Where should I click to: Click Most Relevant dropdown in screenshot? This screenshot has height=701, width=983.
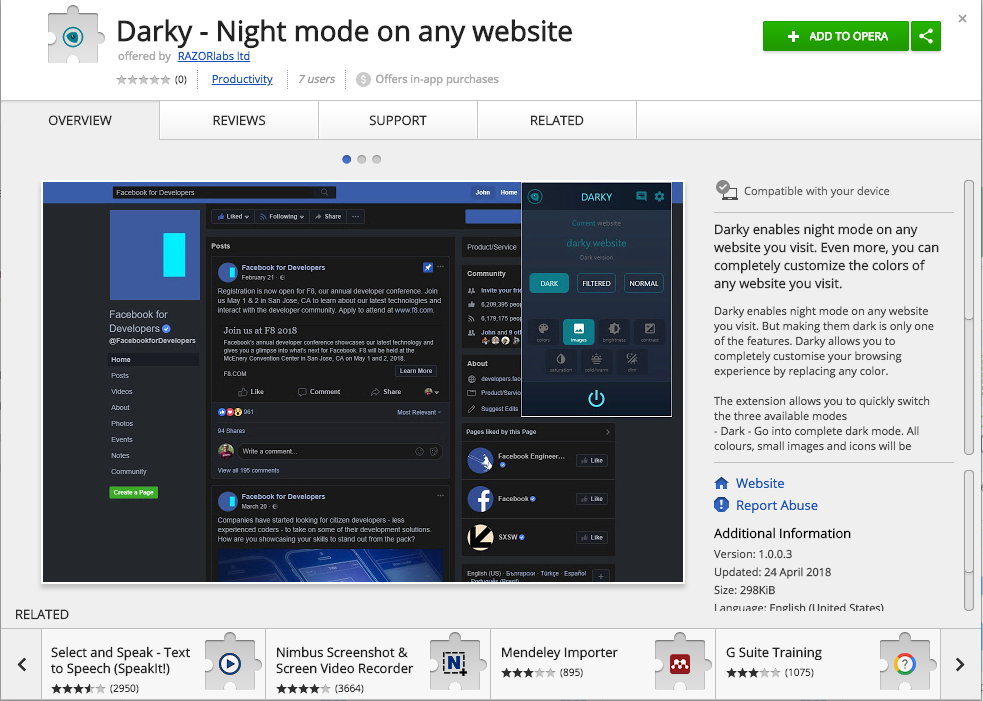tap(419, 413)
